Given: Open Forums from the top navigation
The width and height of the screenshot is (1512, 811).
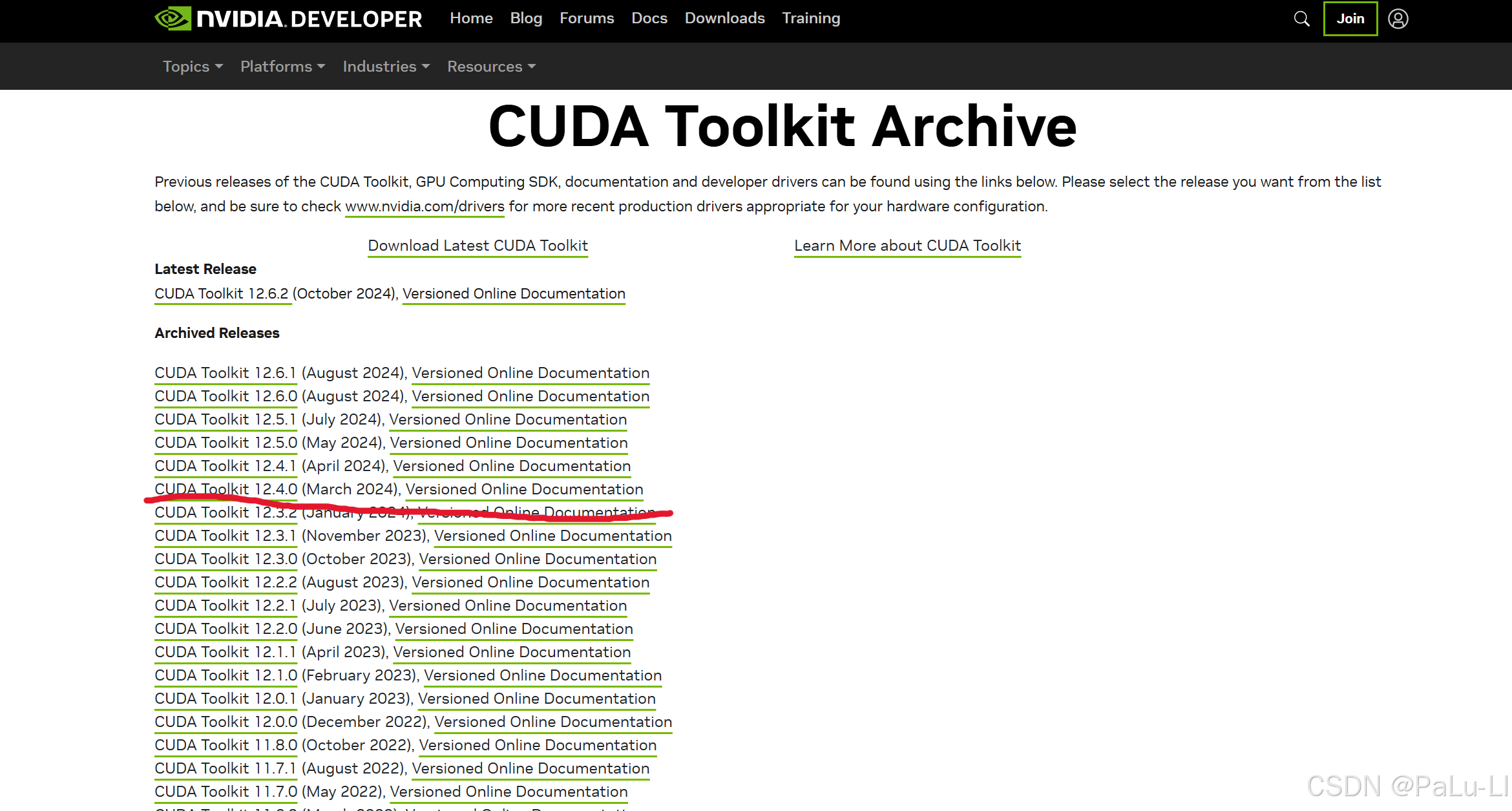Looking at the screenshot, I should 586,19.
